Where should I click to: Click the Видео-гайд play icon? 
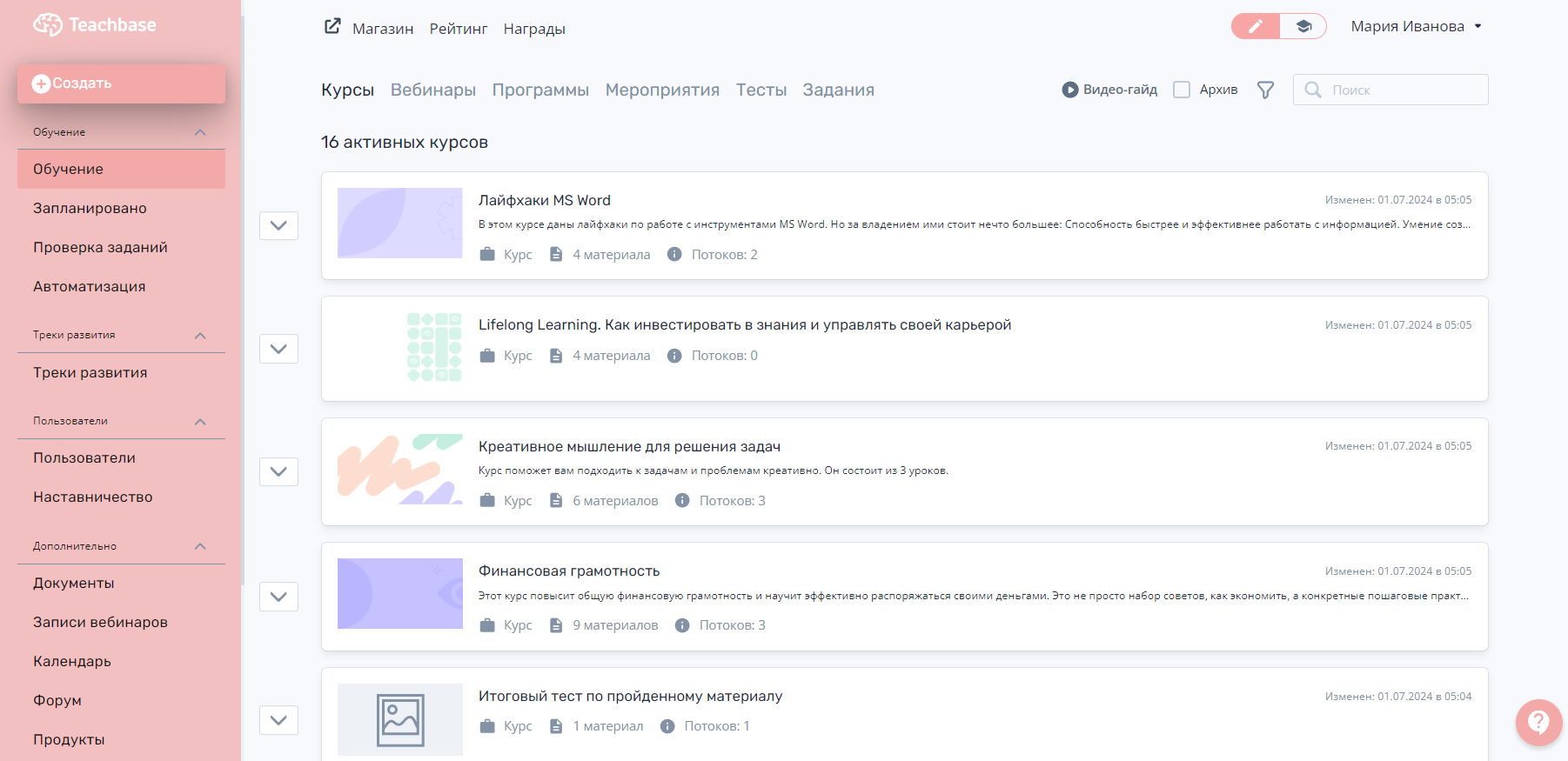[x=1069, y=90]
